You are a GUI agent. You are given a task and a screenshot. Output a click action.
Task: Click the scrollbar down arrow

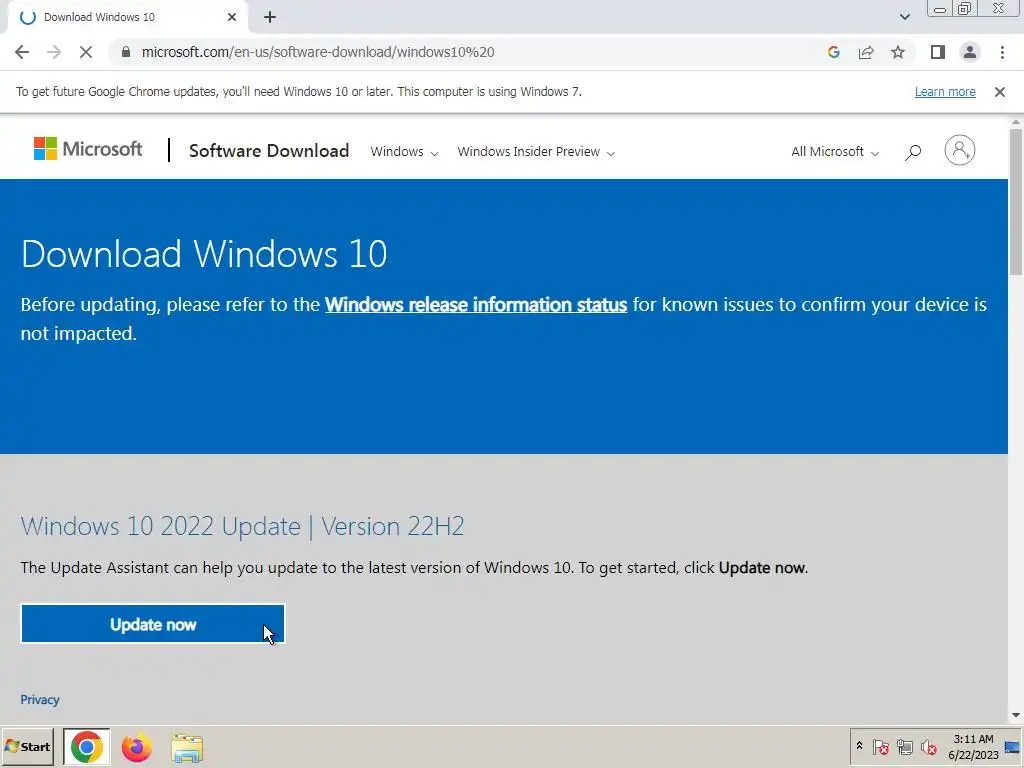(1016, 715)
